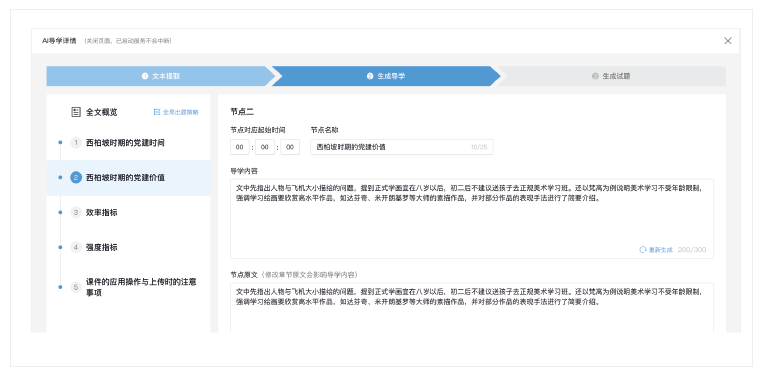
Task: Edit the 节点名称 input field
Action: point(402,147)
